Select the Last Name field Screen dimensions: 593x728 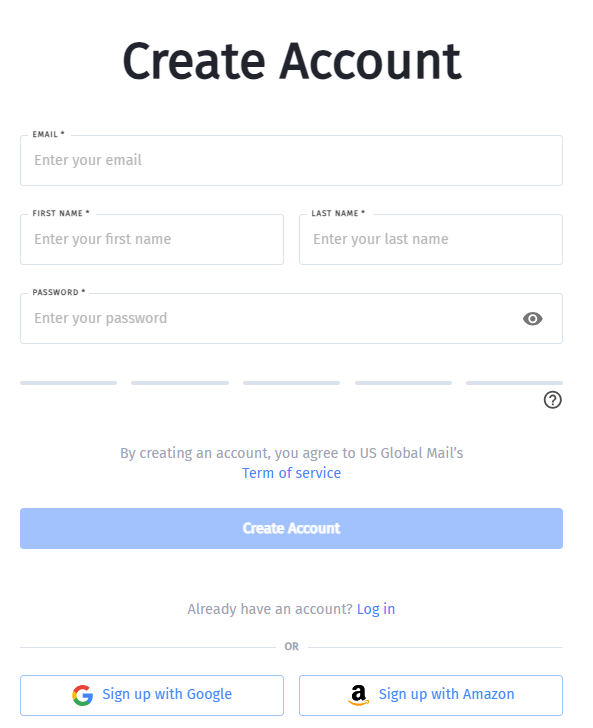tap(430, 240)
